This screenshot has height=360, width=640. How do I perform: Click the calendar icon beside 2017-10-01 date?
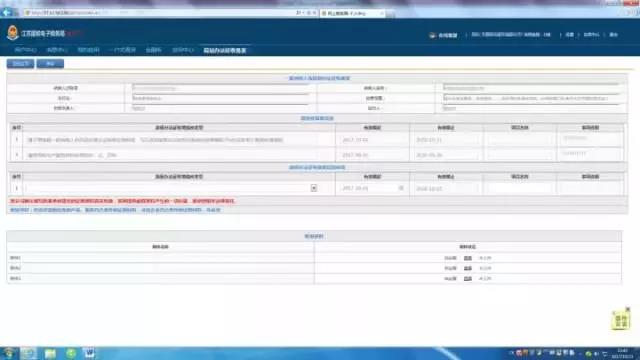coord(401,188)
